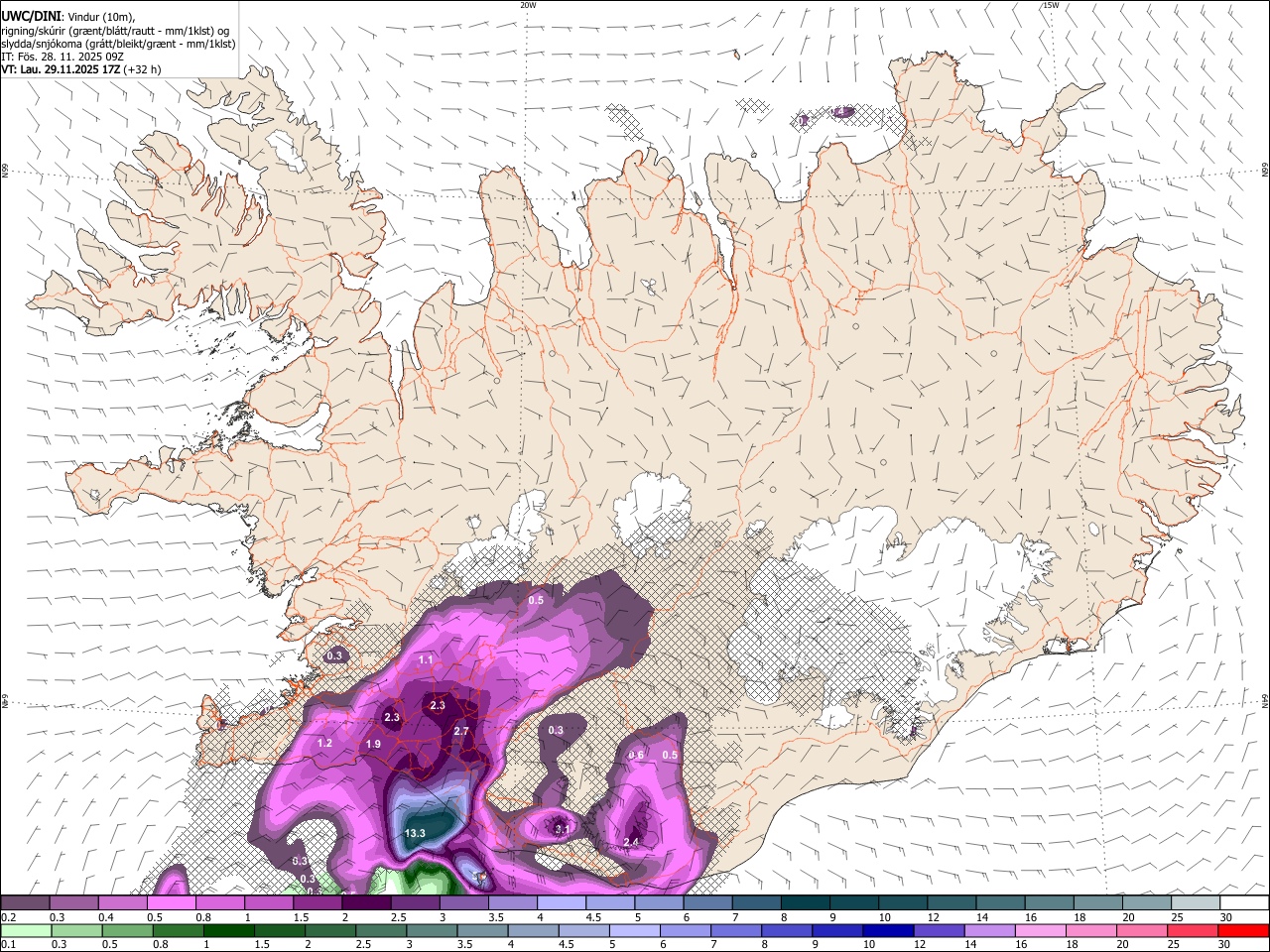This screenshot has height=952, width=1270.
Task: Click rain legend swatch starting at 10
Action: pyautogui.click(x=887, y=930)
